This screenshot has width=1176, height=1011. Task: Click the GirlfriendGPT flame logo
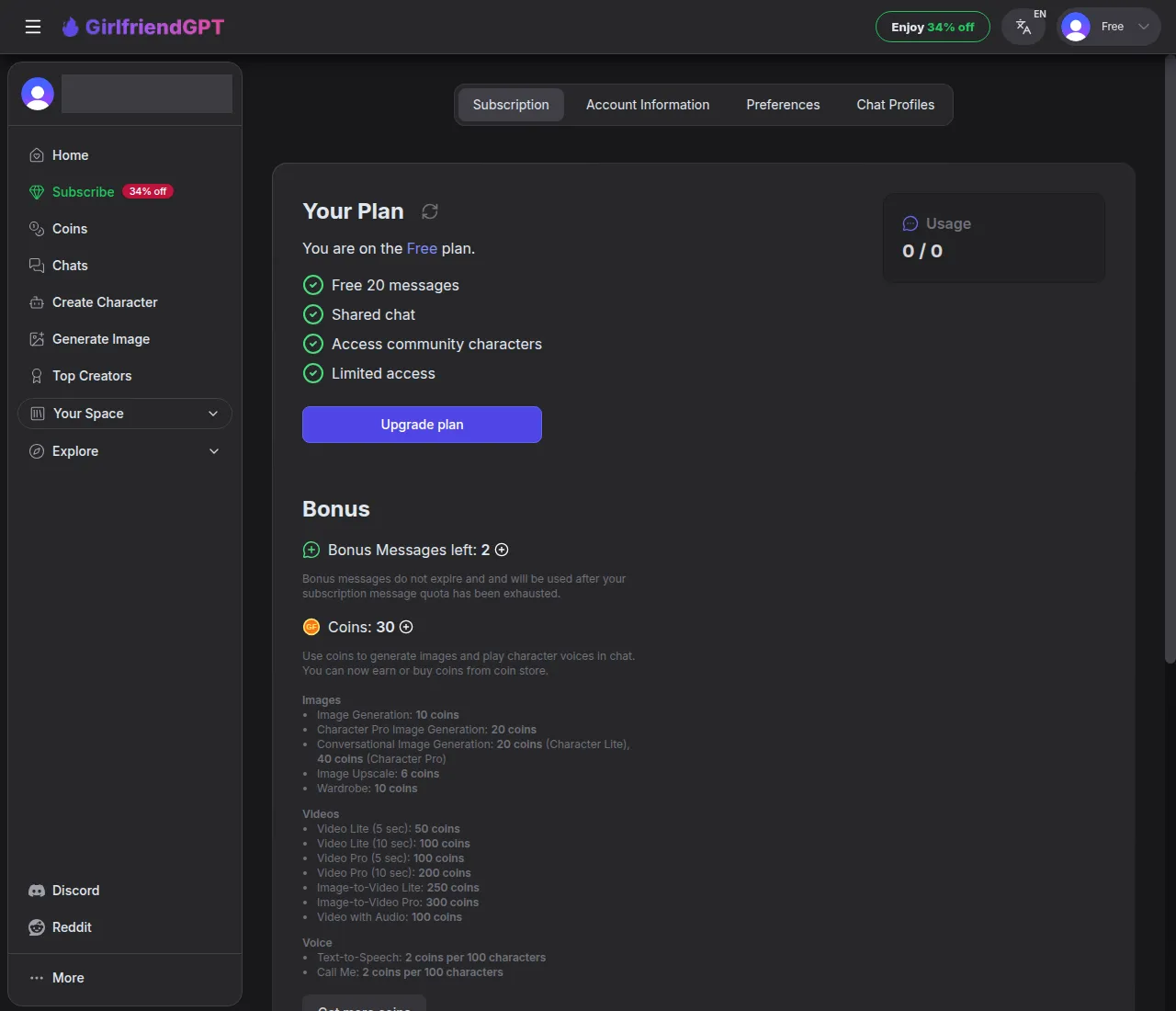tap(70, 27)
